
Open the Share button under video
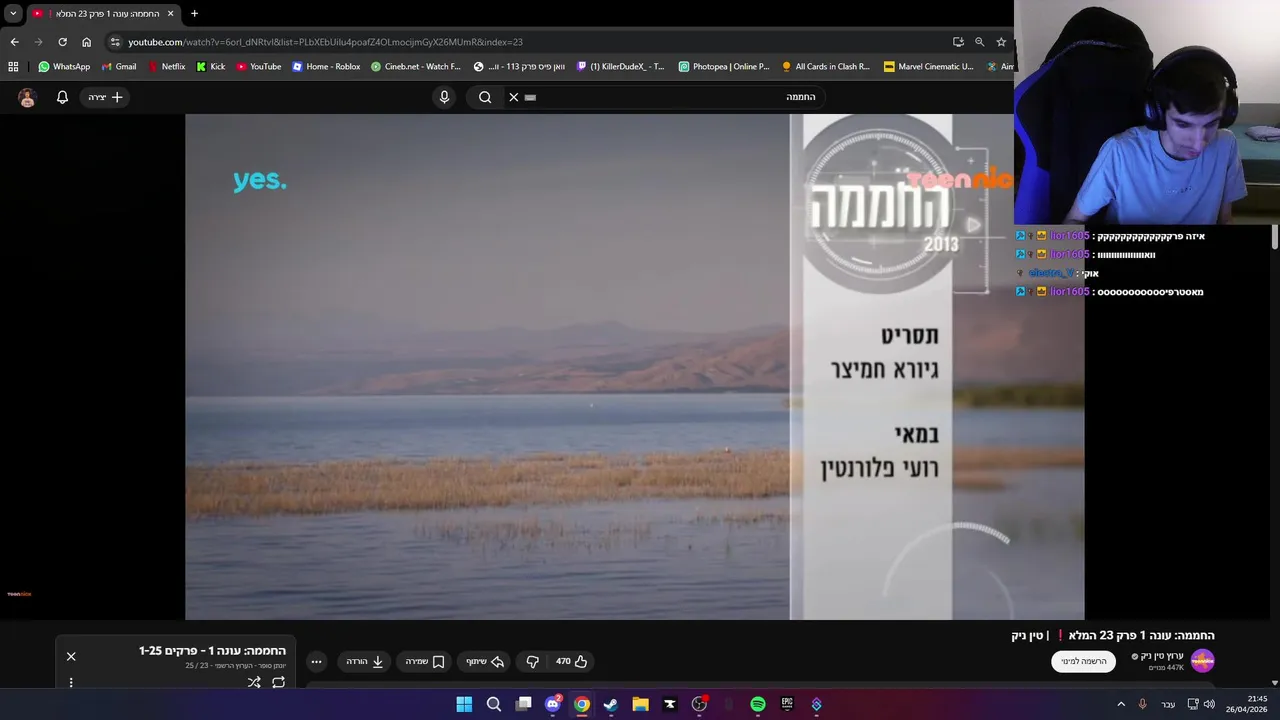click(485, 661)
